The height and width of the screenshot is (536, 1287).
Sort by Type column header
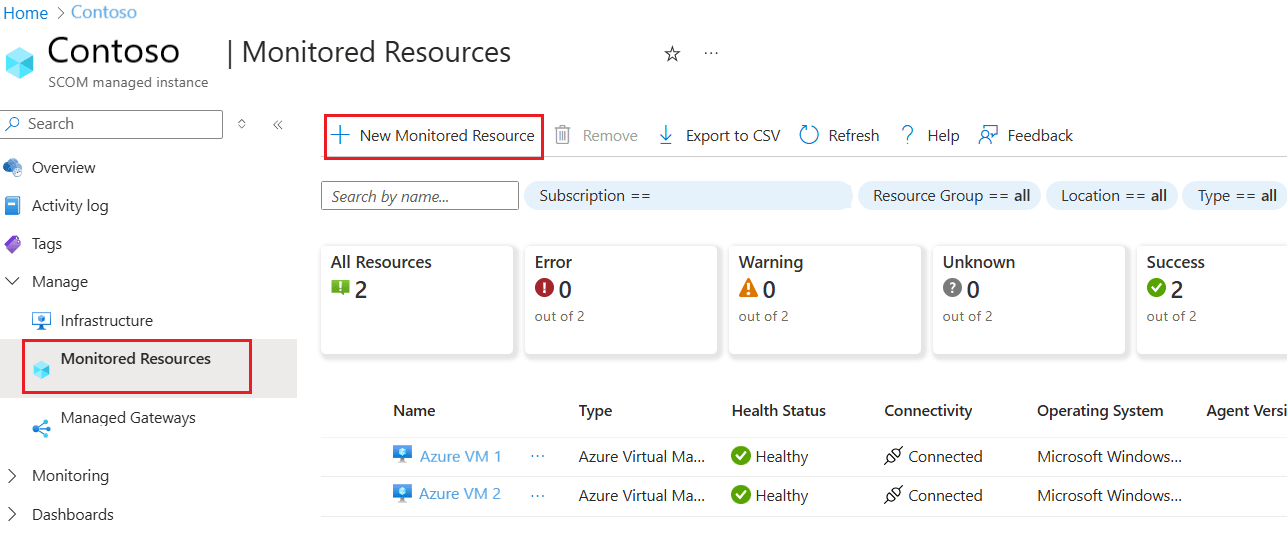pos(595,411)
